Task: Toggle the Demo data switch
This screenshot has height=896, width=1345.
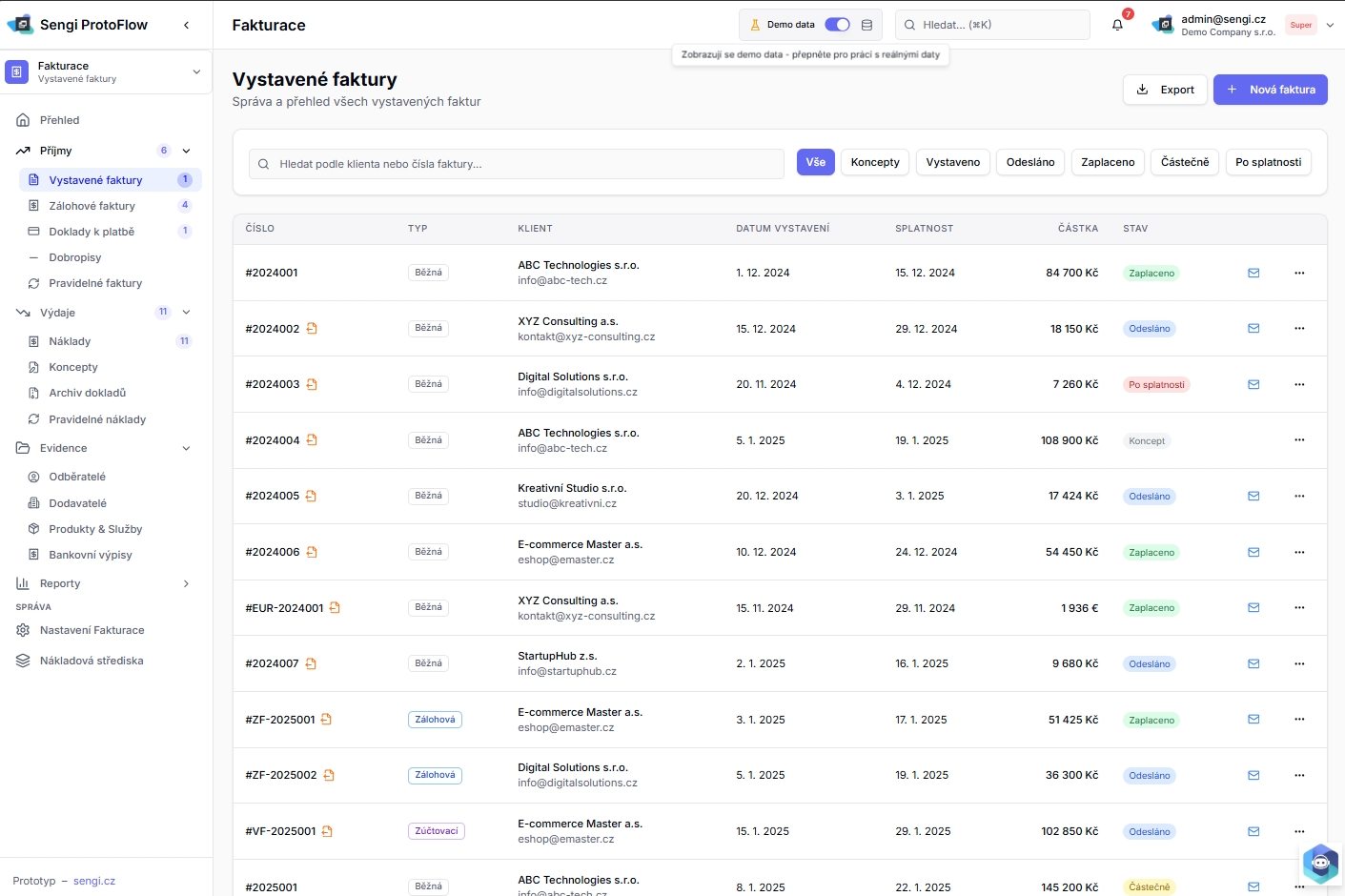Action: [x=837, y=25]
